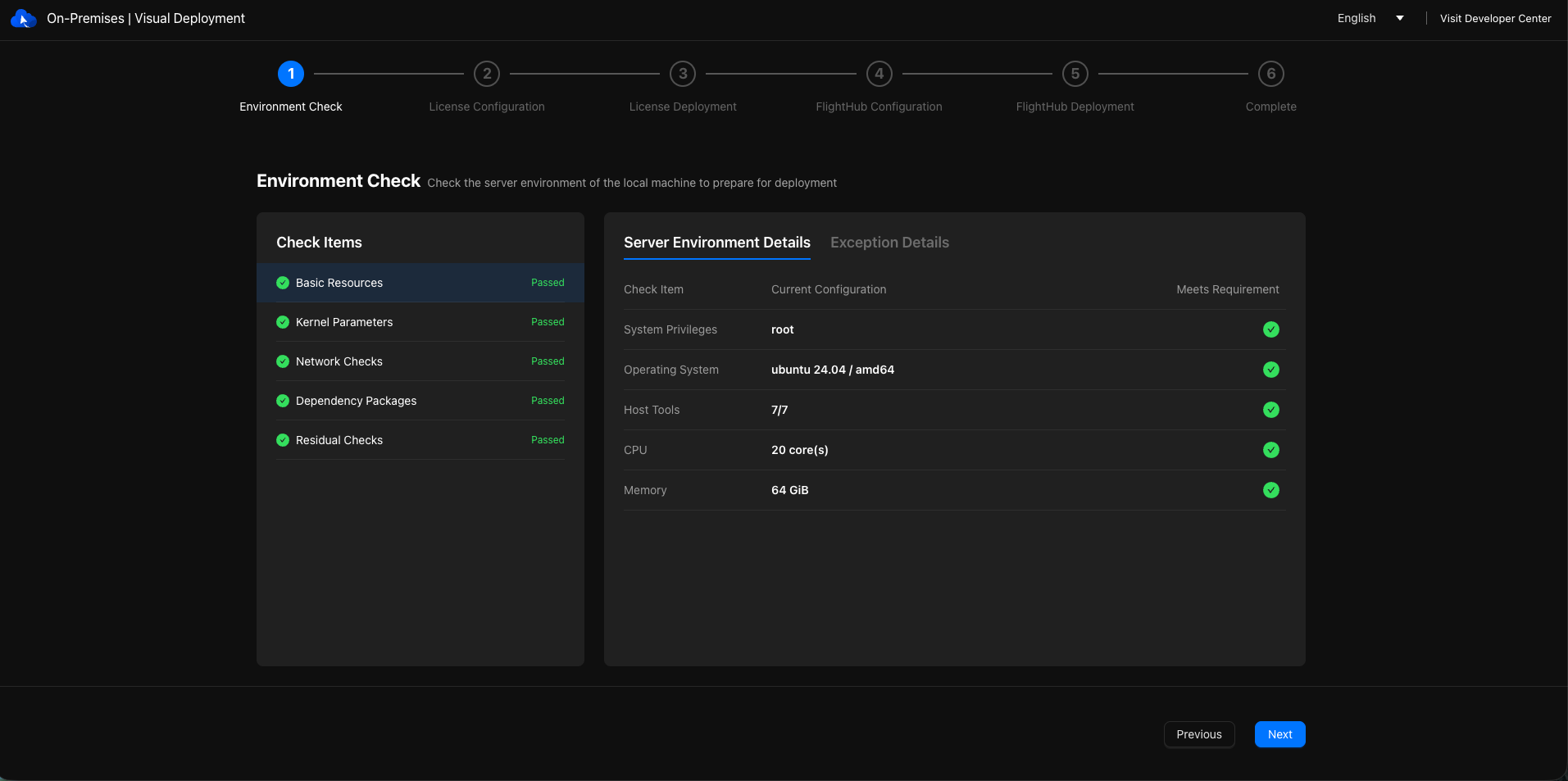The height and width of the screenshot is (781, 1568).
Task: Select the Kernel Parameters check item
Action: (420, 322)
